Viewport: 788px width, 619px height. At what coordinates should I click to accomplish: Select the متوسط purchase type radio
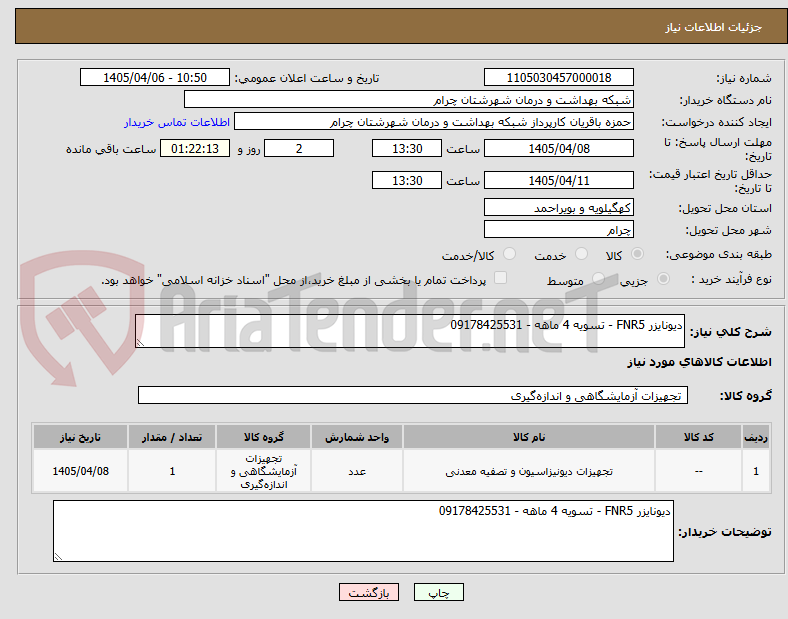[598, 278]
